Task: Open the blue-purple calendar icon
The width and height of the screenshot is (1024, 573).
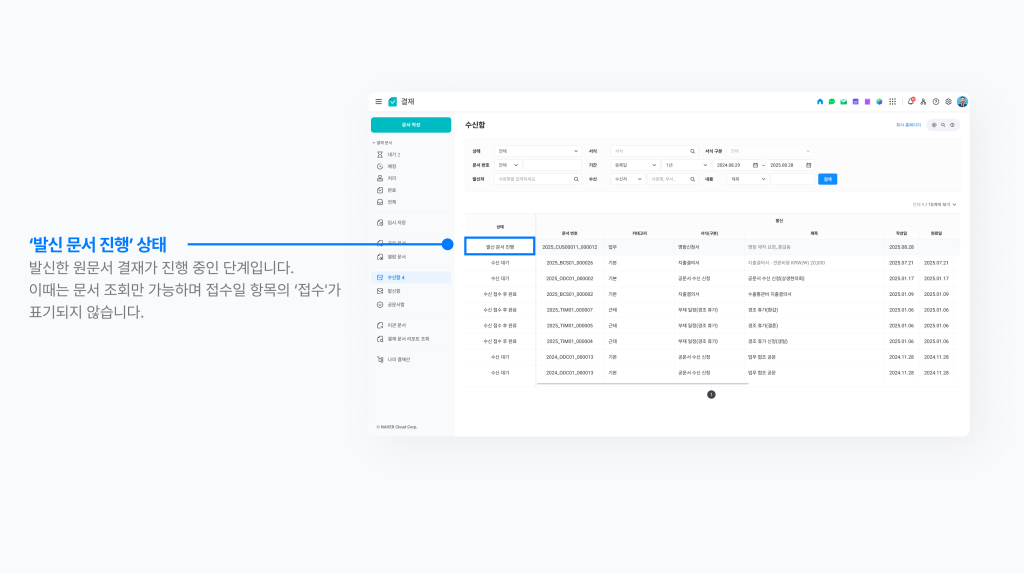Action: [x=856, y=102]
